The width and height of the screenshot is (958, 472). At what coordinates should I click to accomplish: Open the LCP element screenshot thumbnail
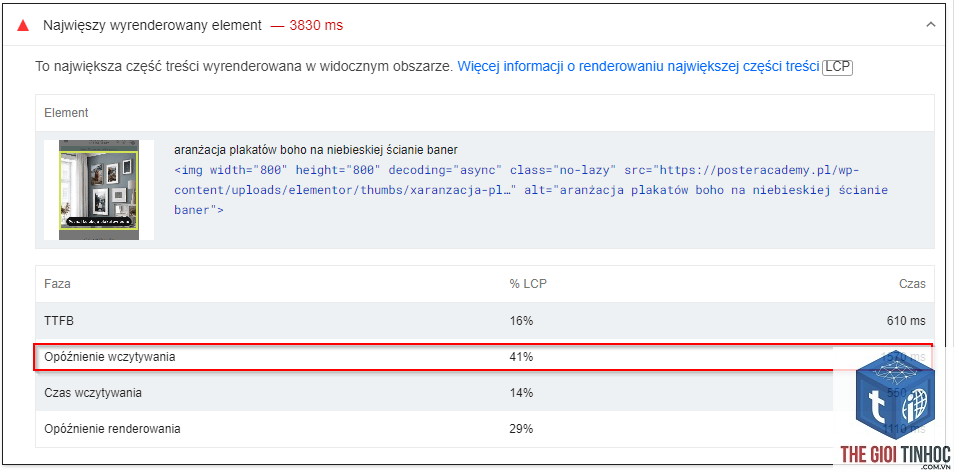pos(99,190)
